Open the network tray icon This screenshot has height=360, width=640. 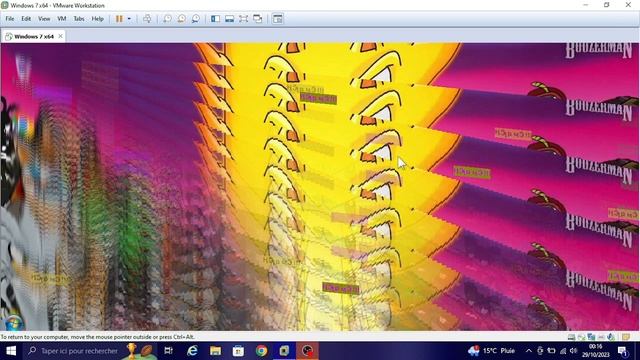pyautogui.click(x=563, y=351)
